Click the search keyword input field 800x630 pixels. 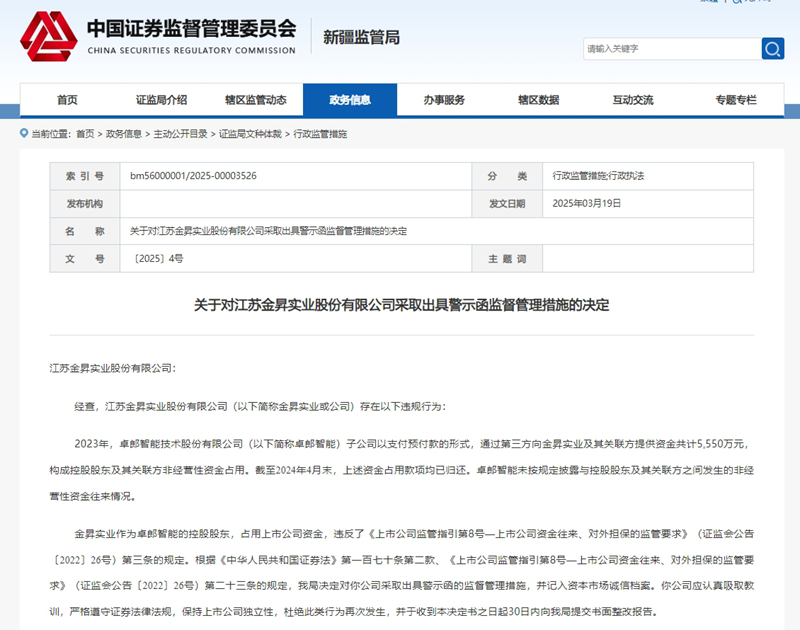tap(670, 48)
